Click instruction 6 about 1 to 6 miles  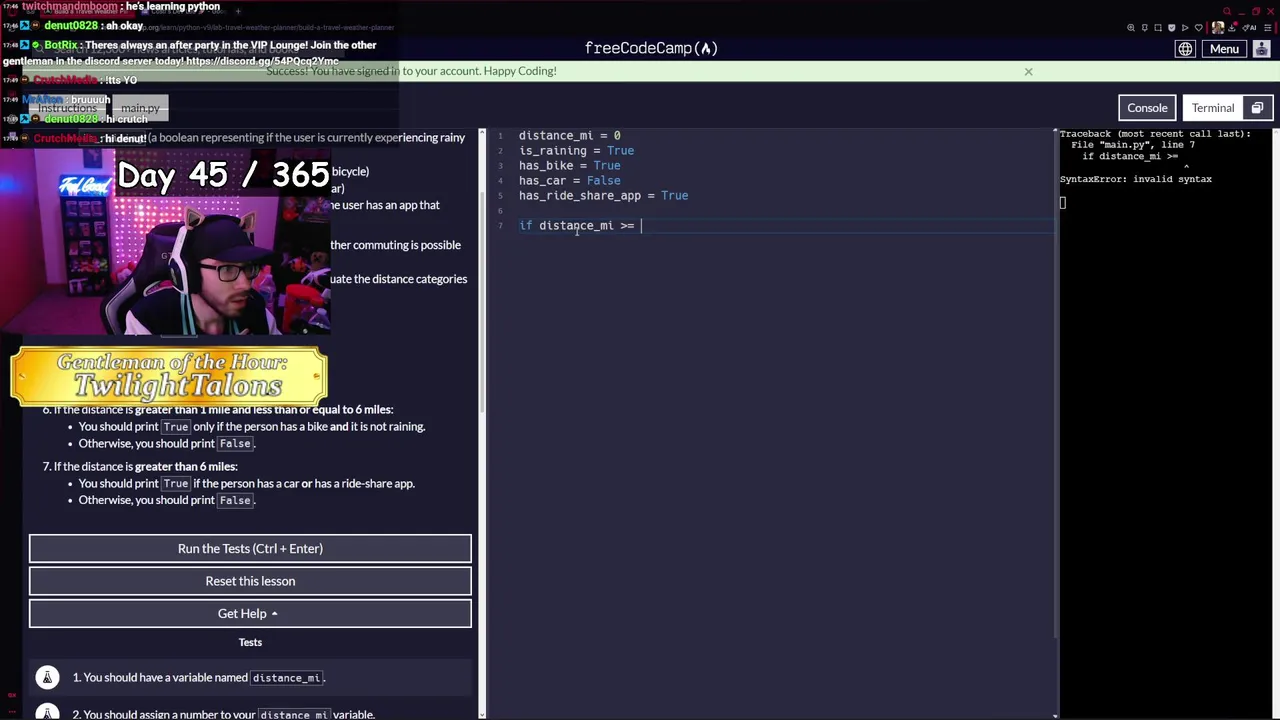tap(223, 410)
